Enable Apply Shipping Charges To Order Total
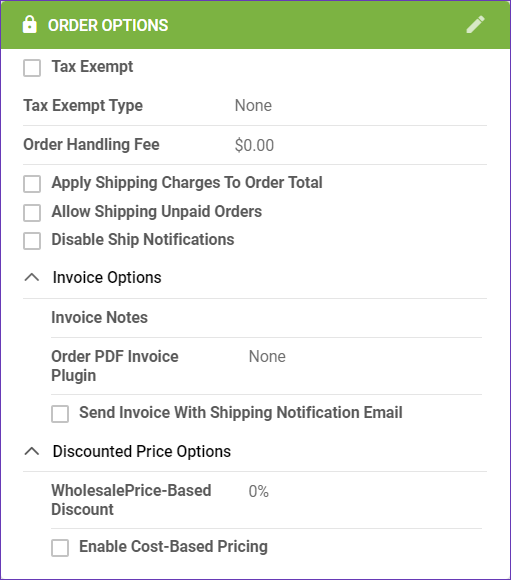 pos(32,184)
